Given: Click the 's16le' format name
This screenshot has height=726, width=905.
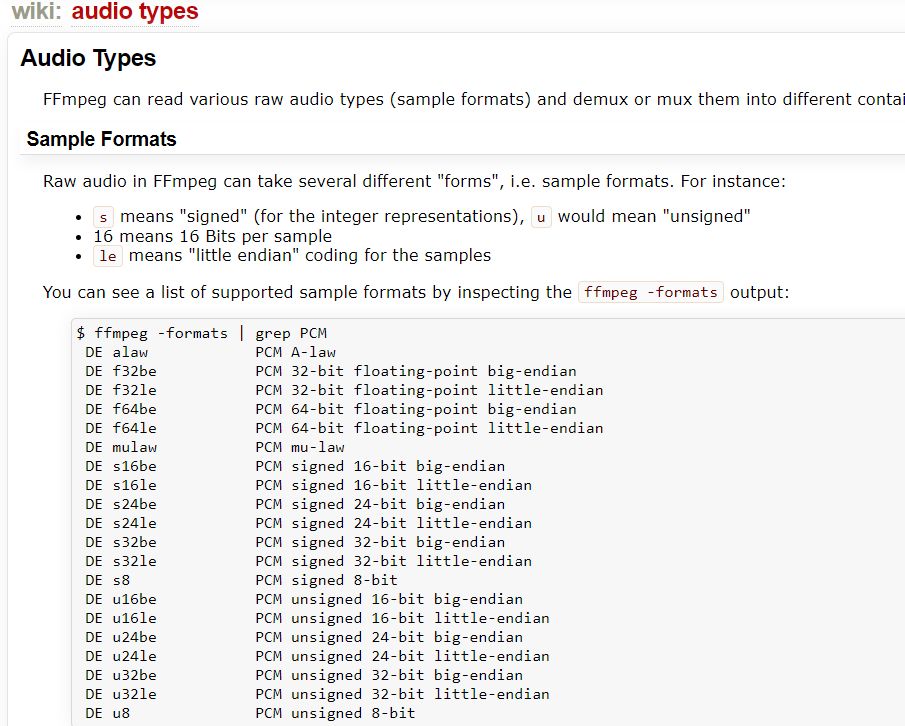Looking at the screenshot, I should click(x=134, y=485).
